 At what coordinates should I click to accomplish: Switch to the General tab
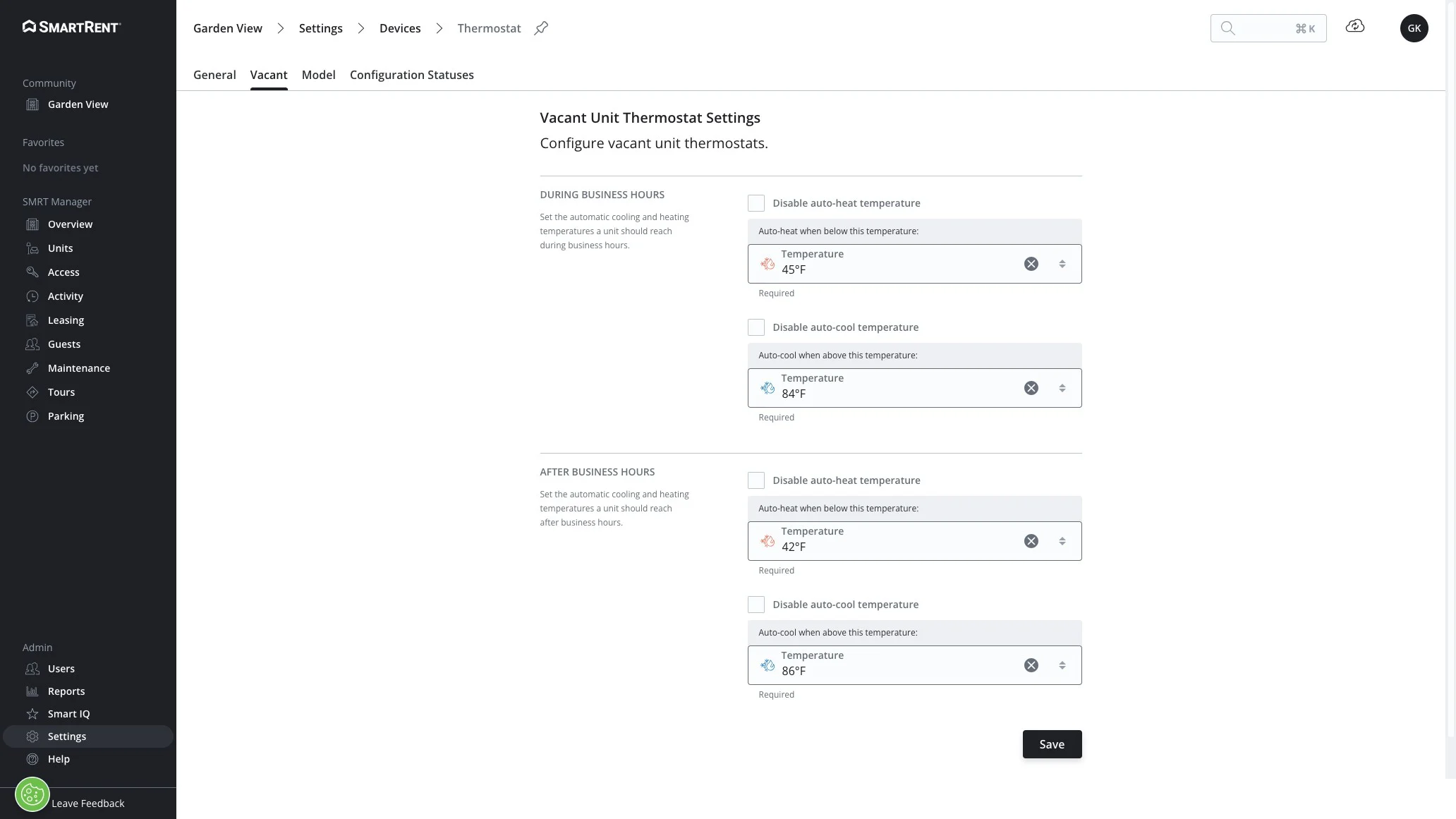point(214,75)
